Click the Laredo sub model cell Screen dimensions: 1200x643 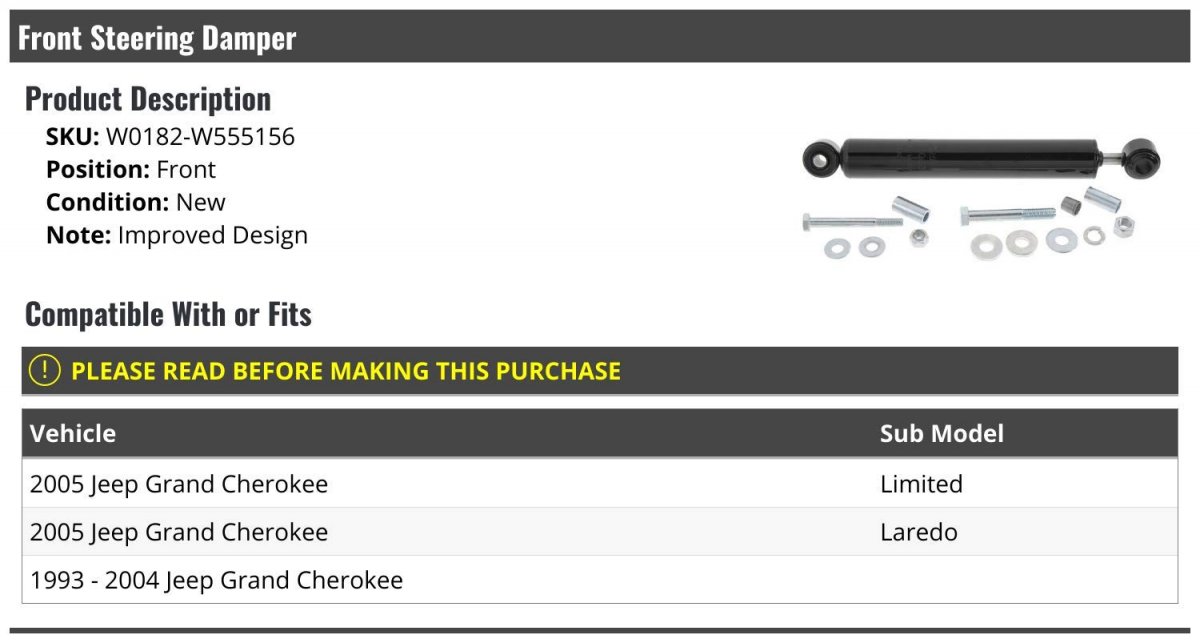coord(919,532)
